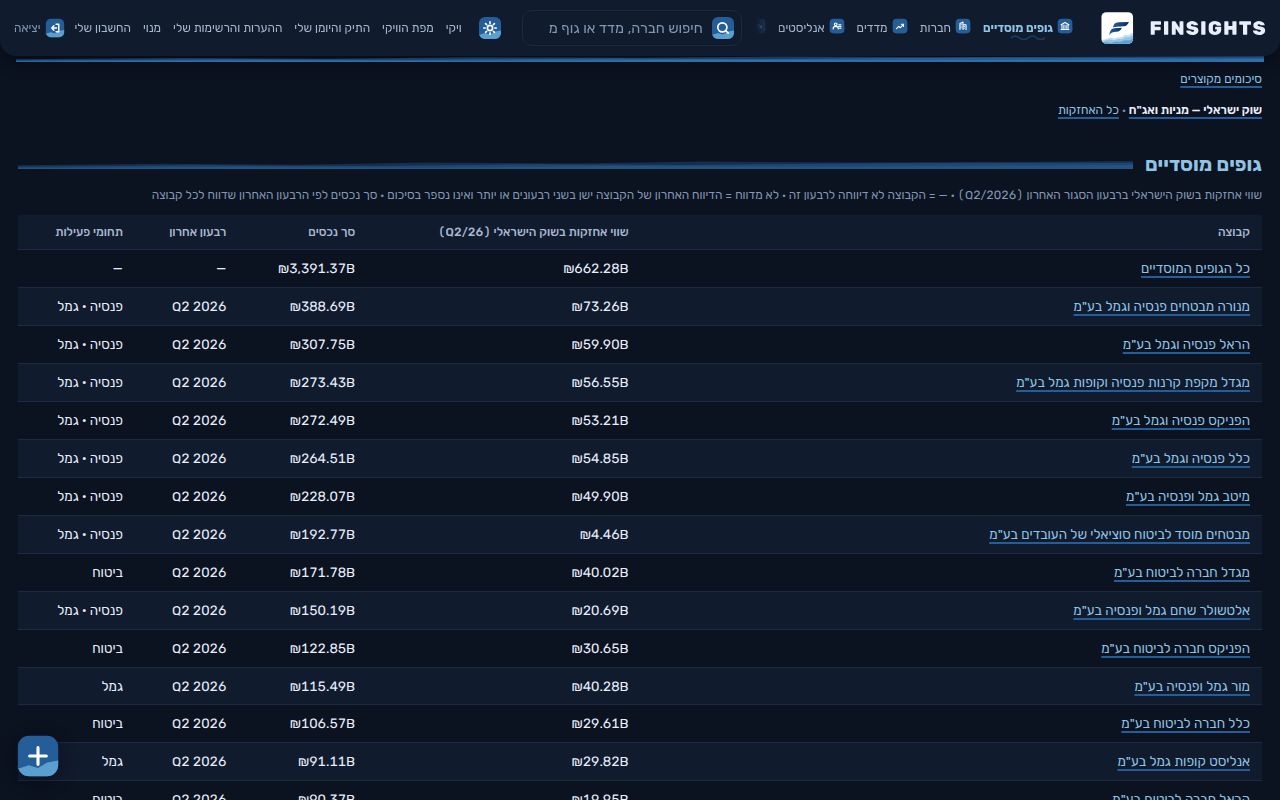1280x800 pixels.
Task: Open the החשבון שלי menu
Action: click(103, 28)
